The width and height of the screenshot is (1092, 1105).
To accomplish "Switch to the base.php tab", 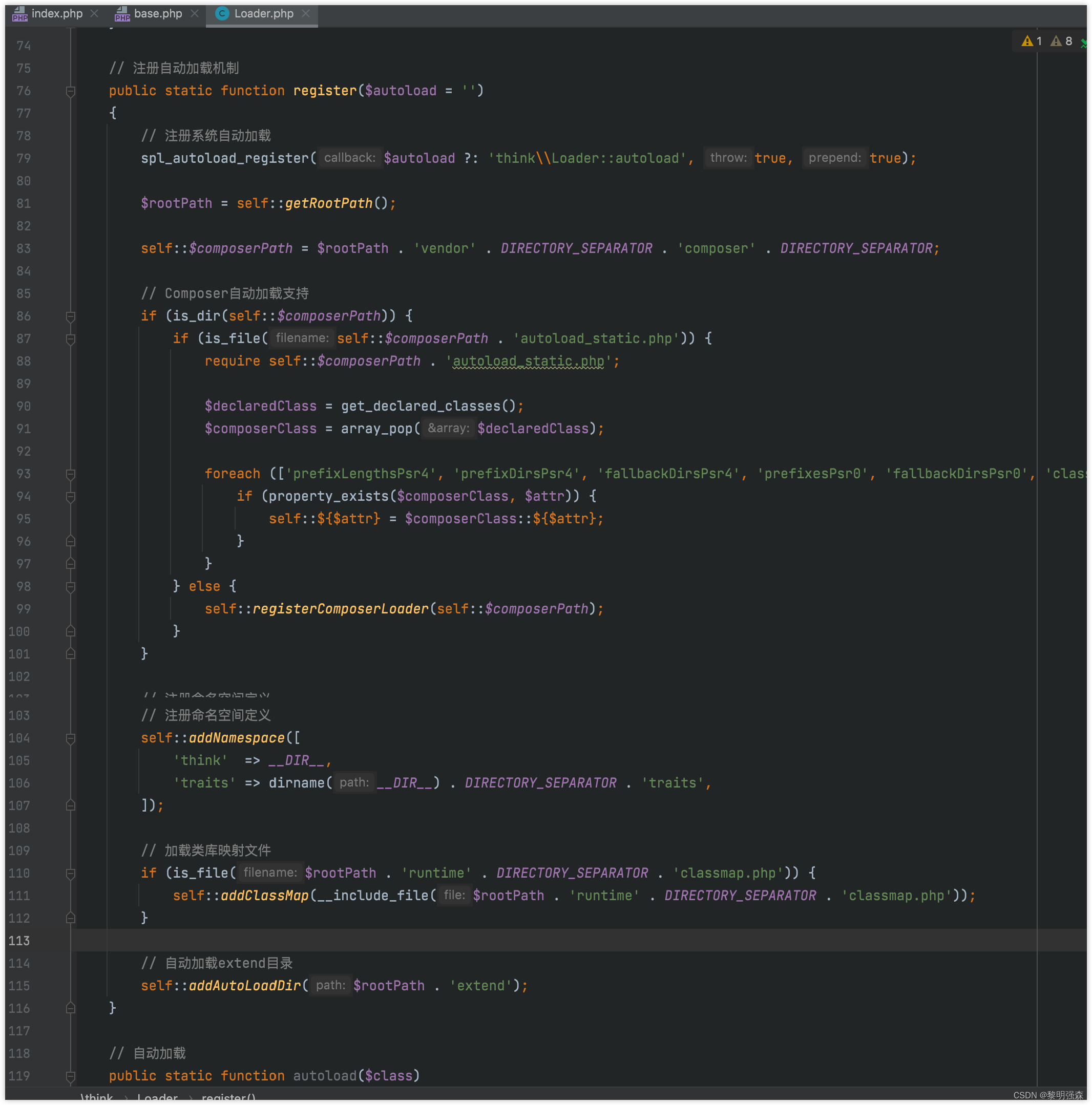I will point(158,13).
